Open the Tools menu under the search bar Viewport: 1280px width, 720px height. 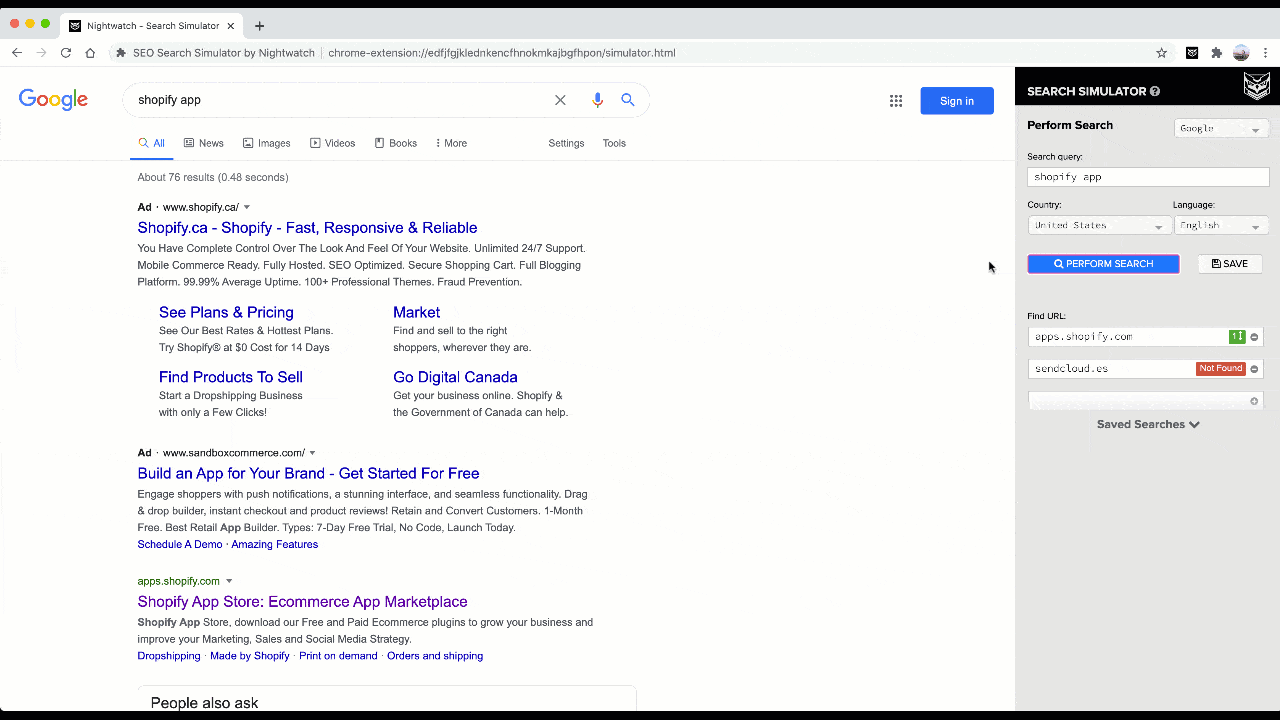point(614,143)
